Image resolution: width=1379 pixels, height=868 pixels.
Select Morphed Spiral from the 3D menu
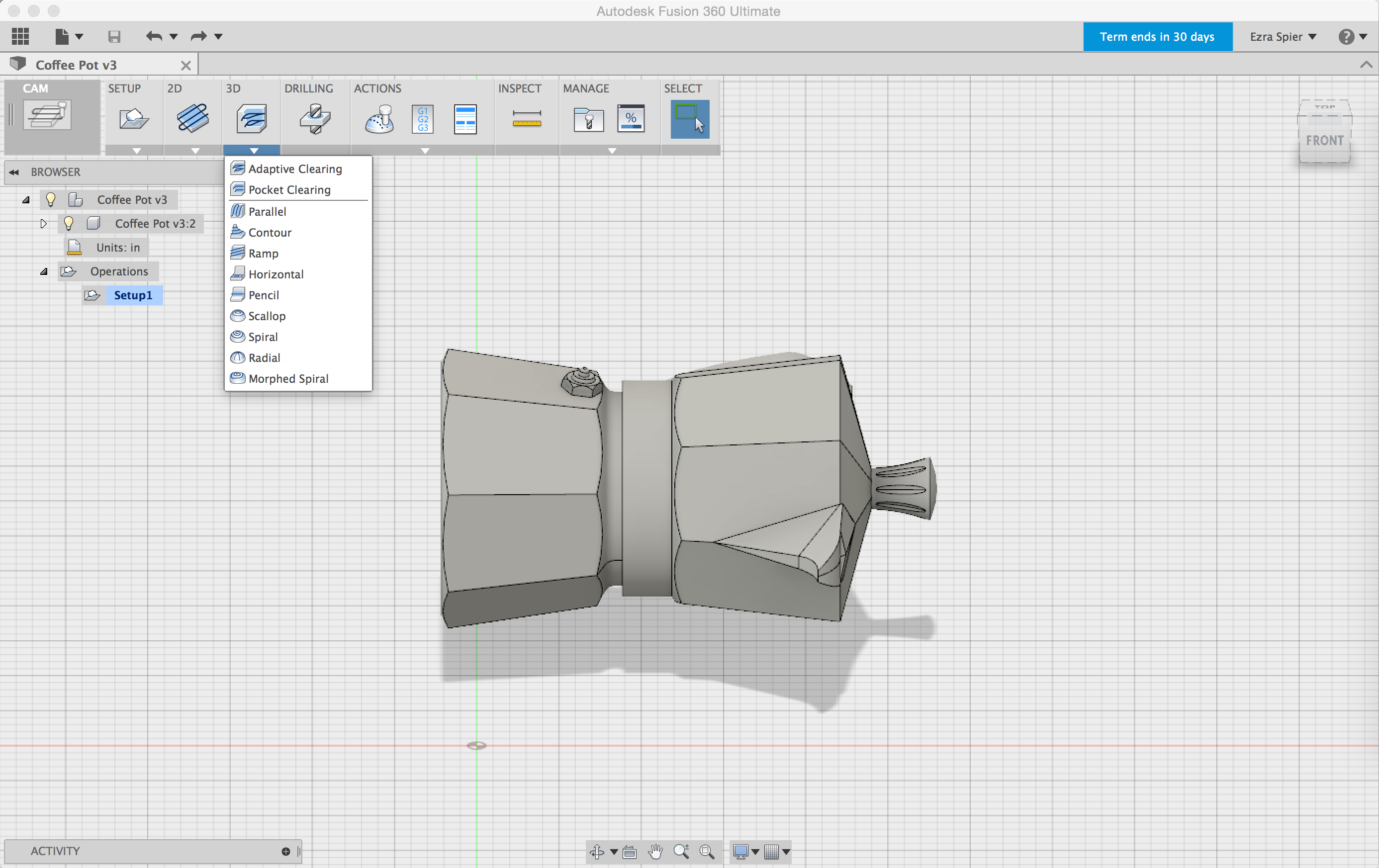287,378
